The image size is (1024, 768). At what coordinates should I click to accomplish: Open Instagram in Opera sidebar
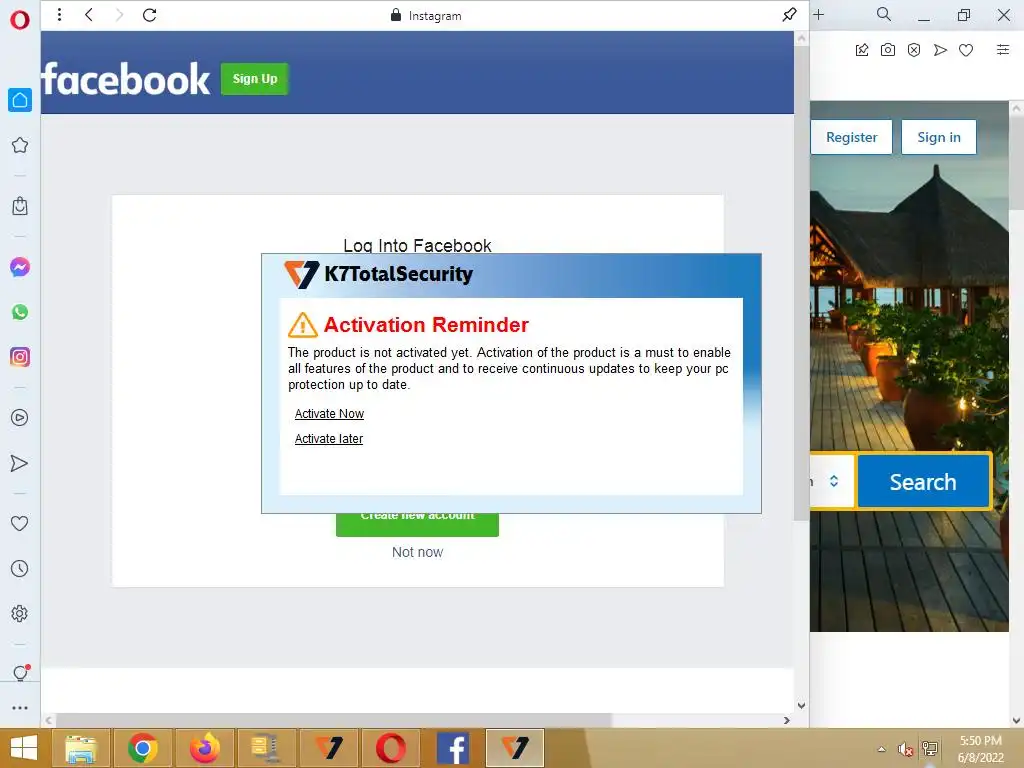[20, 357]
